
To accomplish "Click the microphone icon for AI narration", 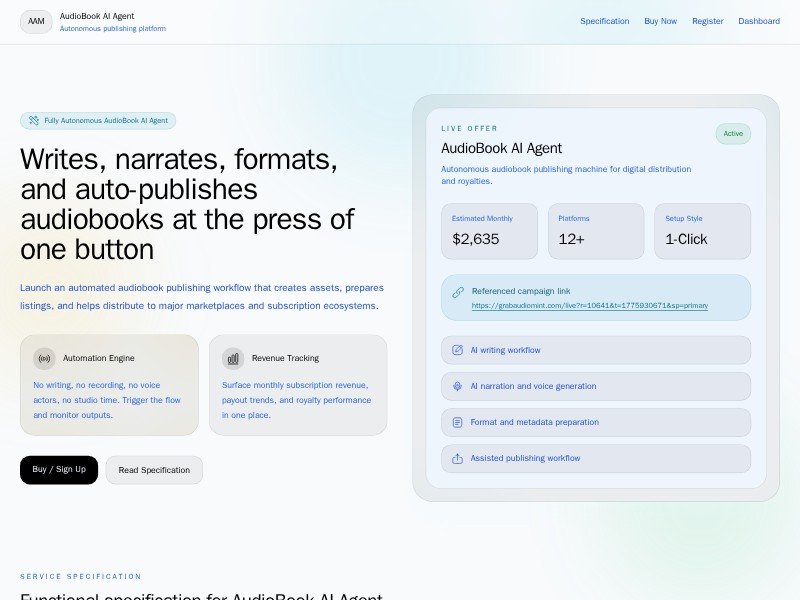I will 458,386.
